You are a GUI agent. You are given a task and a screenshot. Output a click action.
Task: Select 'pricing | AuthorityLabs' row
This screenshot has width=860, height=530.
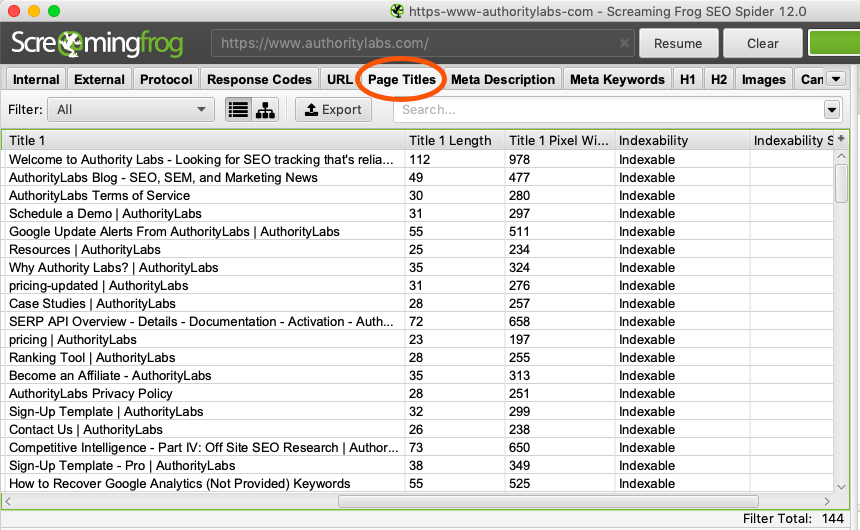[418, 340]
